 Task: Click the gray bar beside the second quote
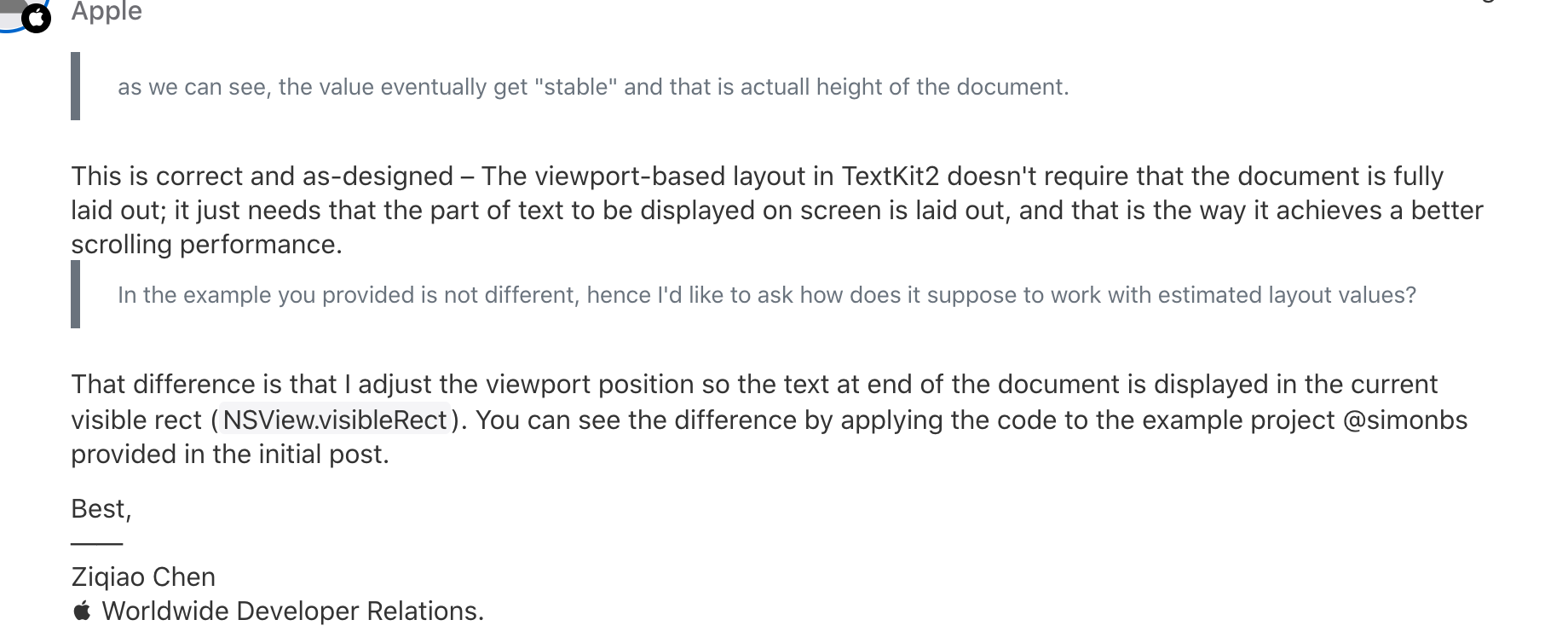pyautogui.click(x=76, y=294)
